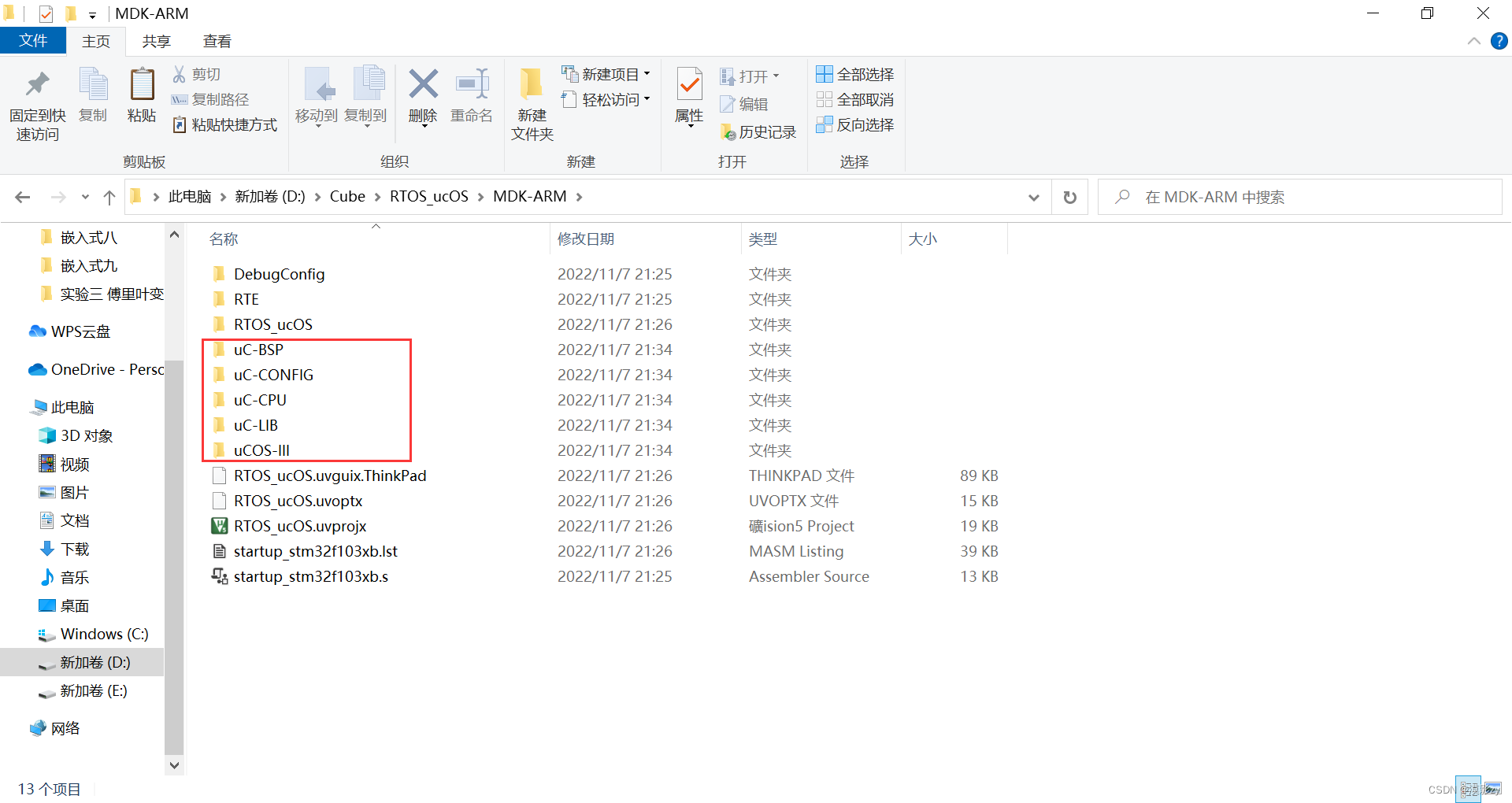
Task: Click the Paste clipboard icon
Action: pos(142,85)
